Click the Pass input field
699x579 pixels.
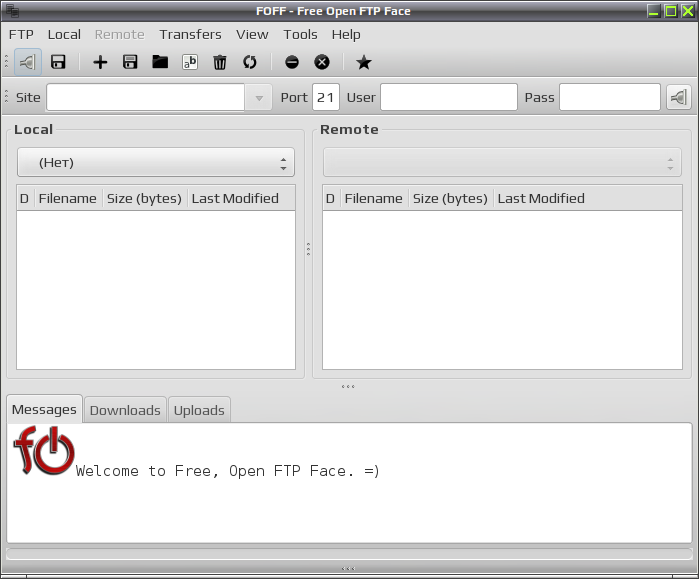(610, 97)
